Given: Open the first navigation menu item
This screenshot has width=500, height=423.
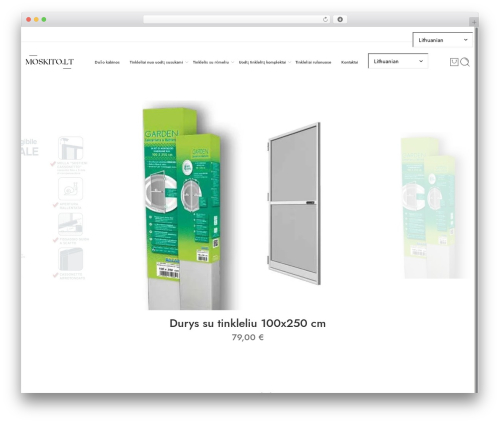Looking at the screenshot, I should [x=107, y=62].
